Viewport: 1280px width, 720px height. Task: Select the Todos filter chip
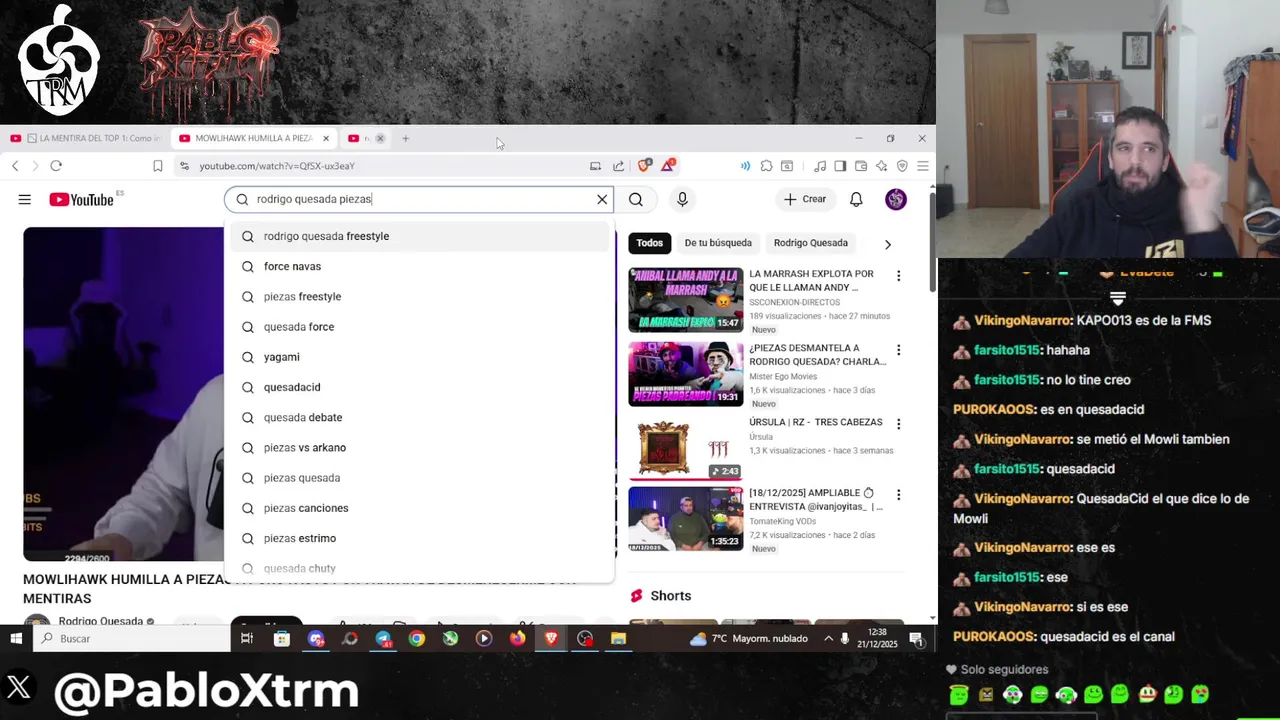click(649, 243)
